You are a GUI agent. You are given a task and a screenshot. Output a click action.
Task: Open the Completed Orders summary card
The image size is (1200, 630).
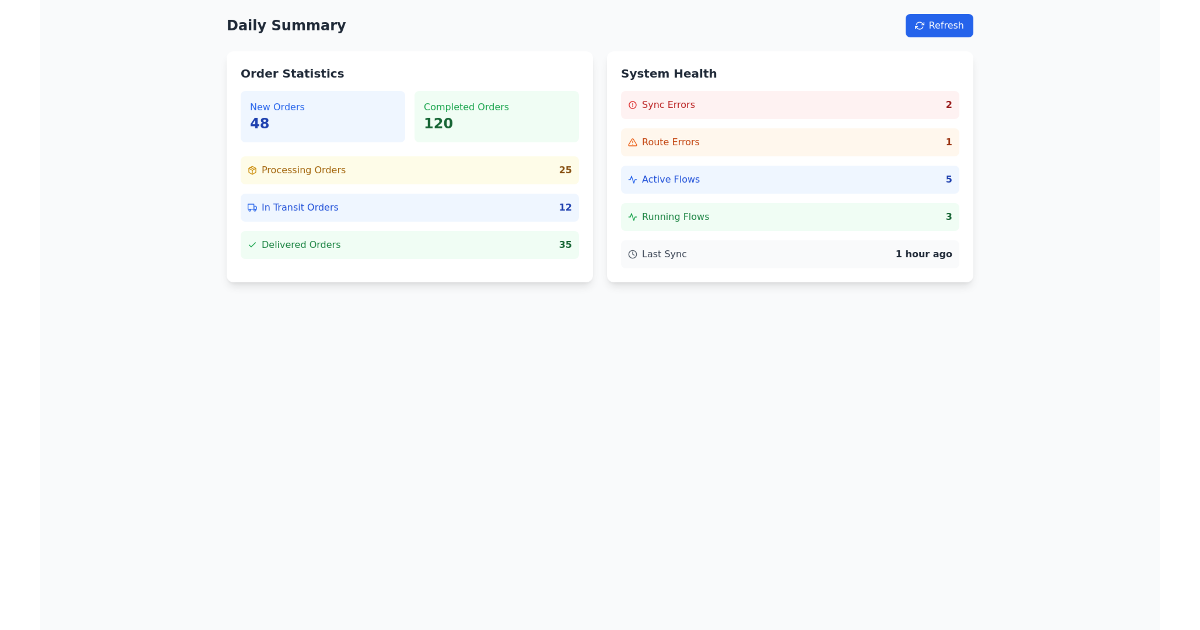pyautogui.click(x=496, y=116)
